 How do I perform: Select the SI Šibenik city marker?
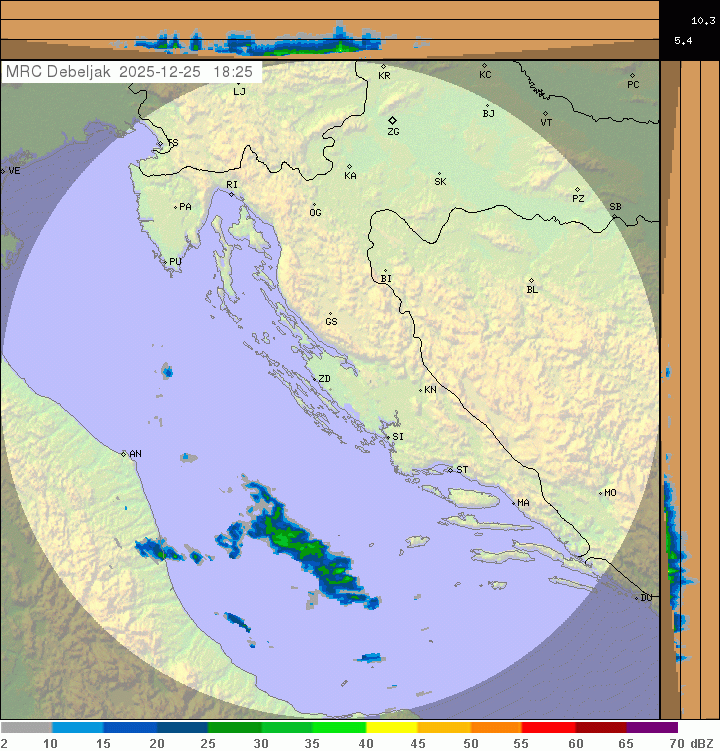(x=388, y=436)
